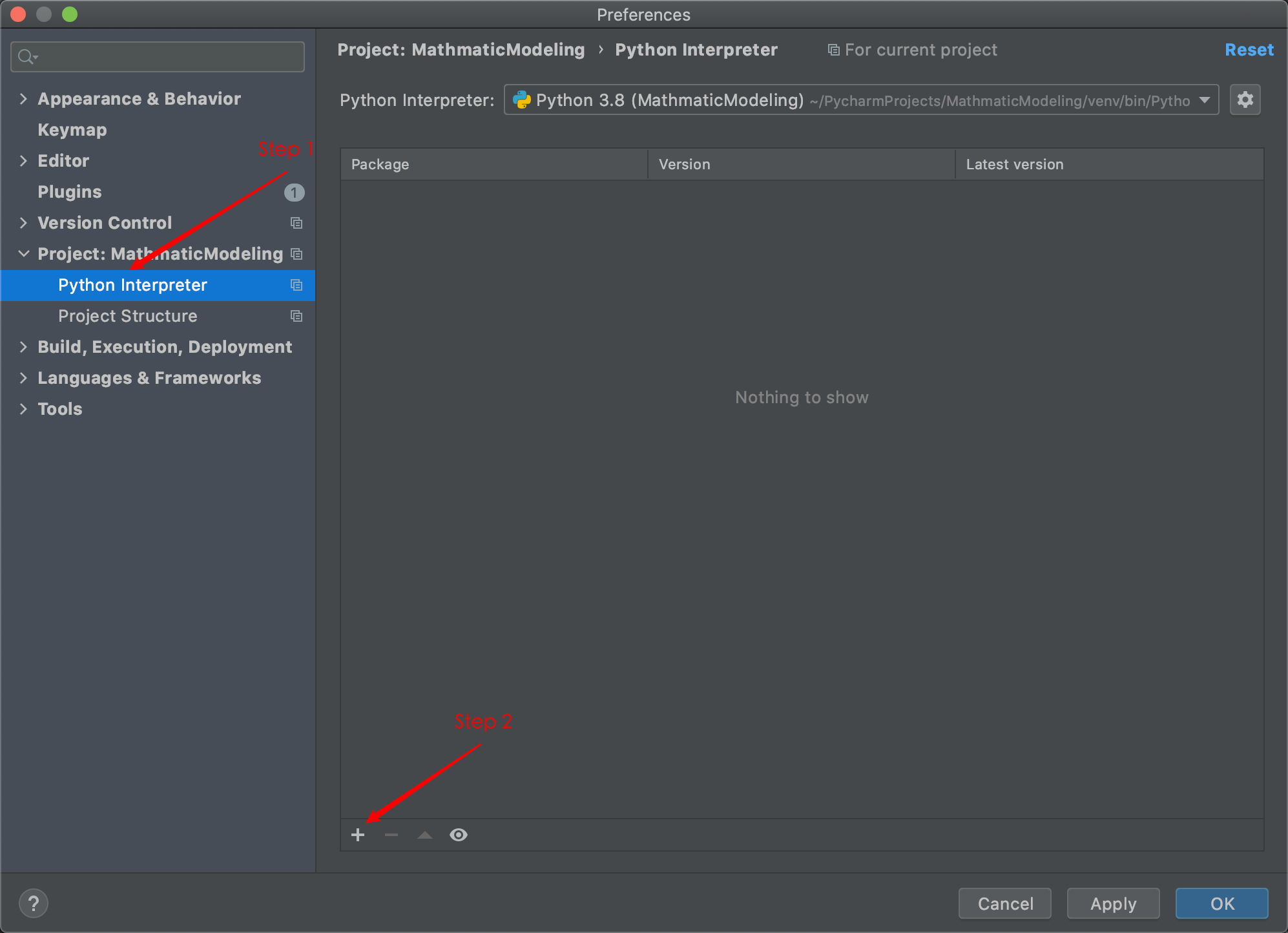Click the minus uninstall package icon

click(391, 835)
